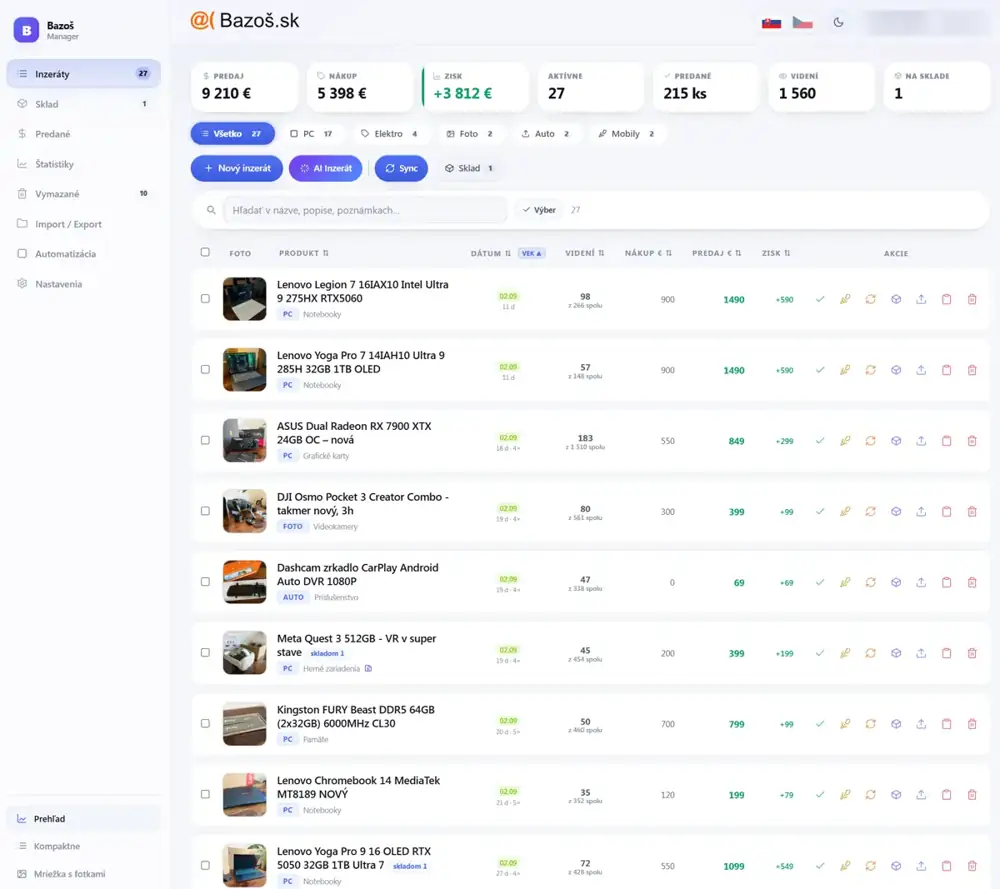
Task: Click the Sklad 1 filter button
Action: click(x=469, y=168)
